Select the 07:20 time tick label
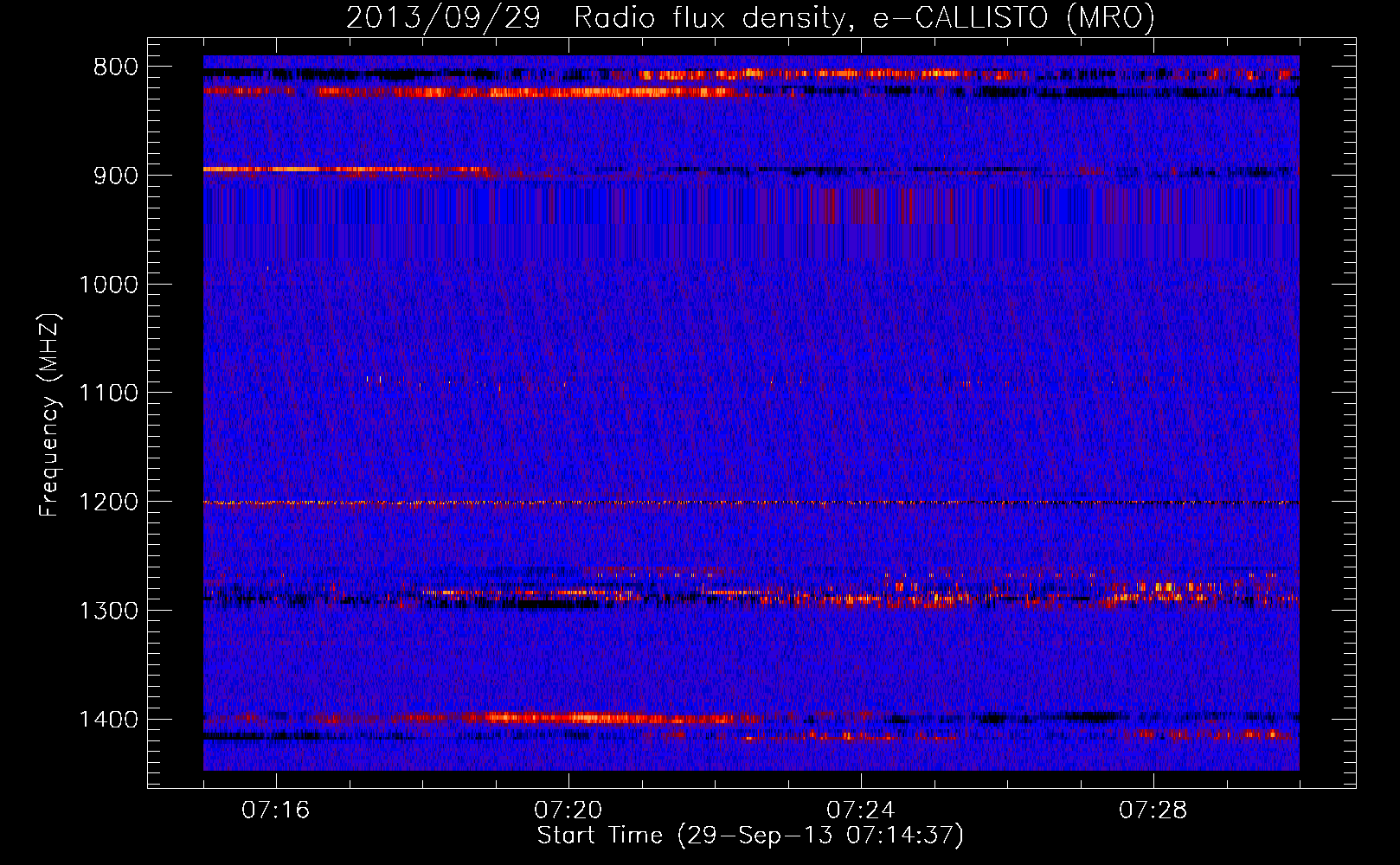The width and height of the screenshot is (1400, 865). pyautogui.click(x=568, y=811)
